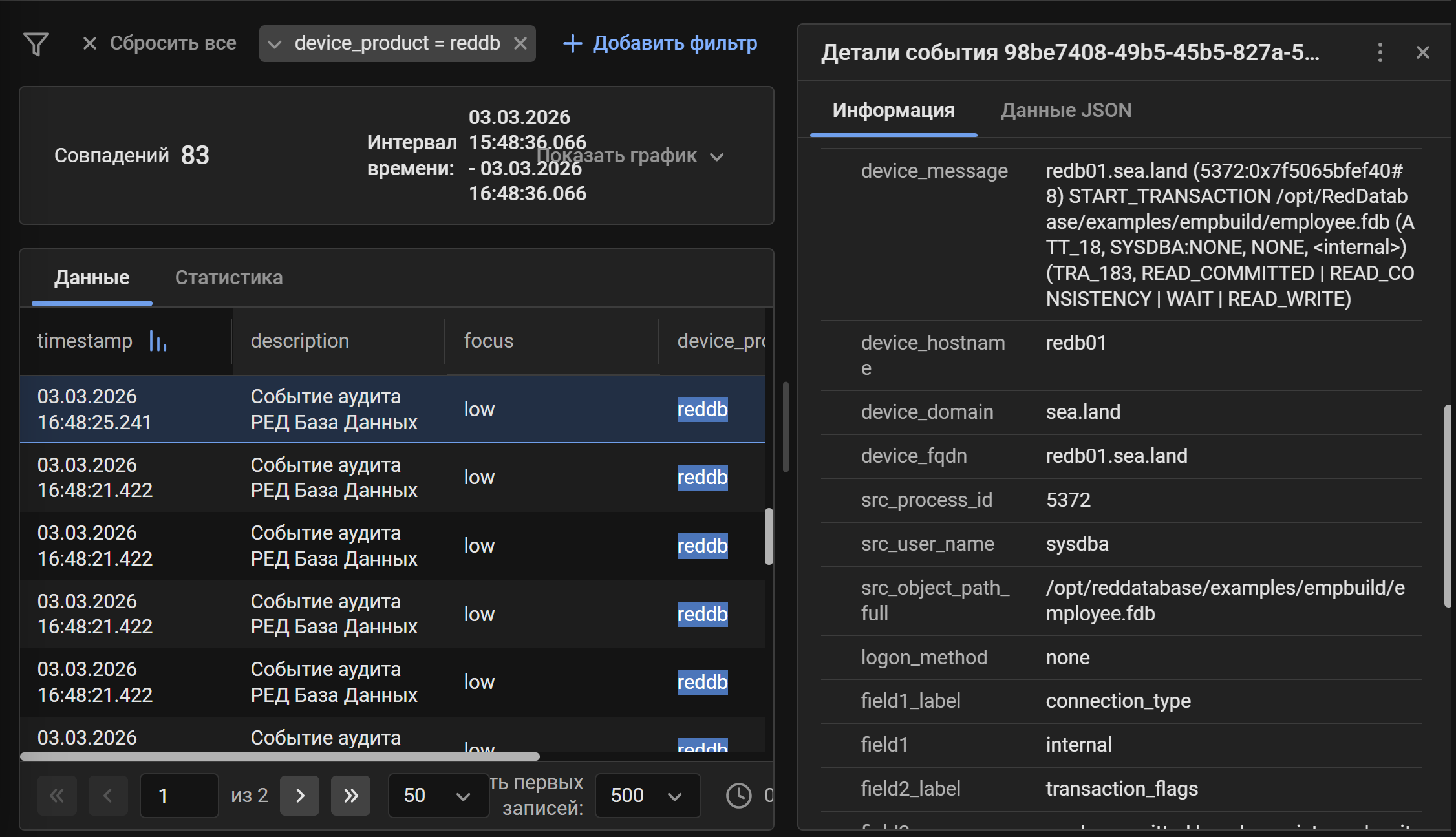Go to the next page with arrow icon
The height and width of the screenshot is (837, 1456).
pyautogui.click(x=299, y=796)
